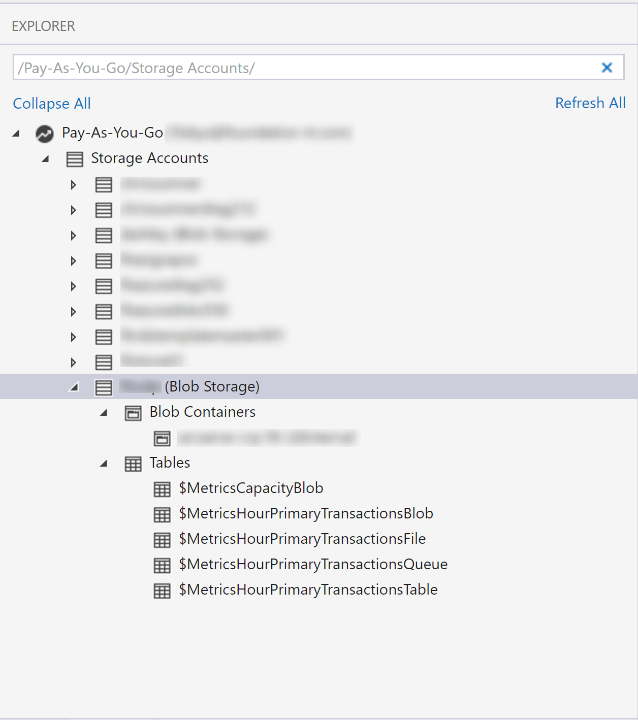Clear the explorer search path field
Viewport: 638px width, 720px height.
pyautogui.click(x=607, y=68)
